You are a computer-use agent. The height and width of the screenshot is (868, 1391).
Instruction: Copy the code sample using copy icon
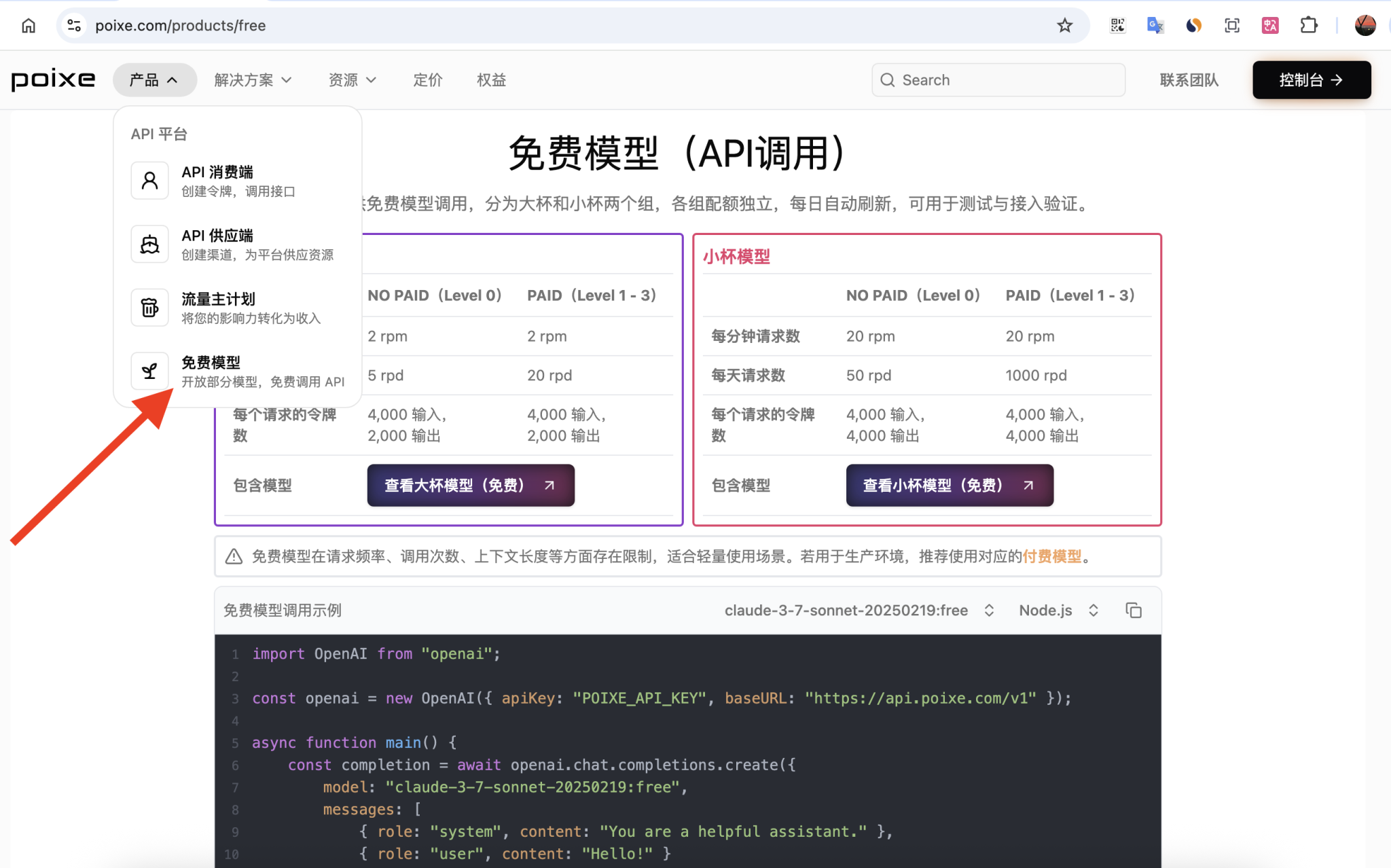(1133, 610)
